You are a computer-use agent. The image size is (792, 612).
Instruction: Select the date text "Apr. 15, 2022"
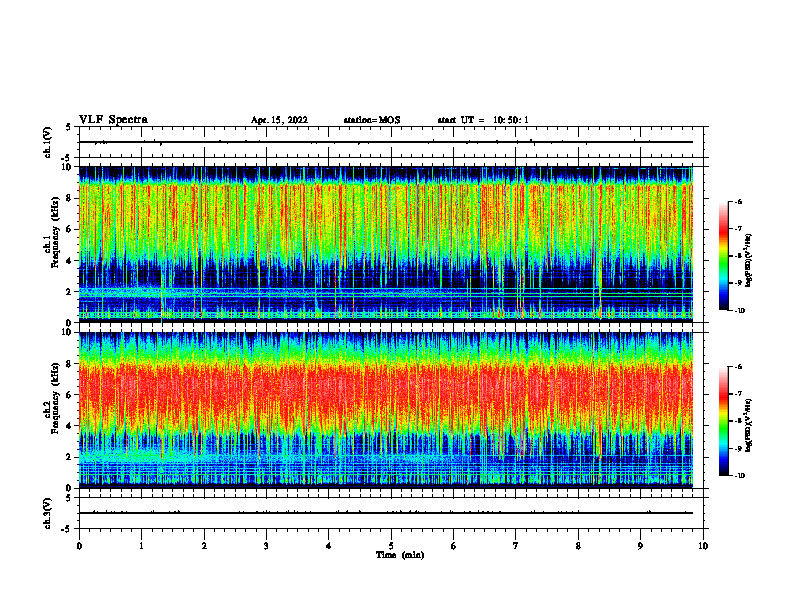[x=279, y=120]
